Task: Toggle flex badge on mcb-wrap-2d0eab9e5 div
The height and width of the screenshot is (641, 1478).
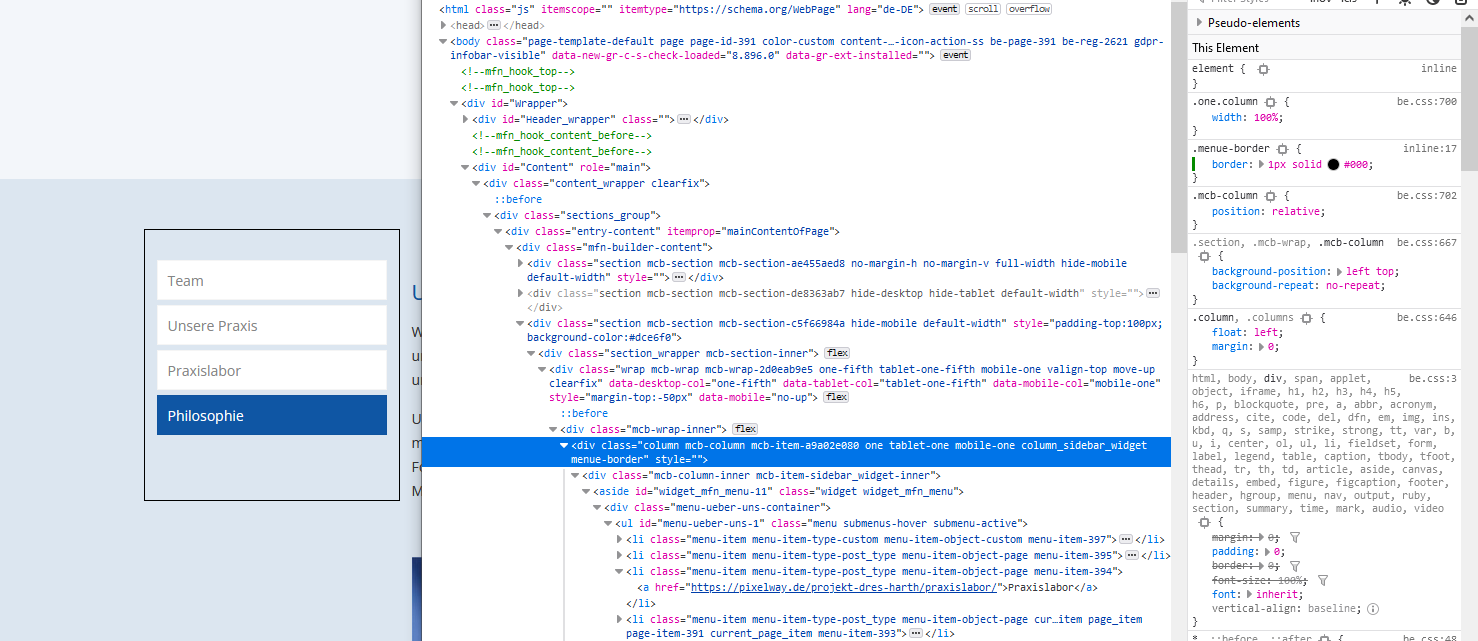Action: tap(836, 397)
